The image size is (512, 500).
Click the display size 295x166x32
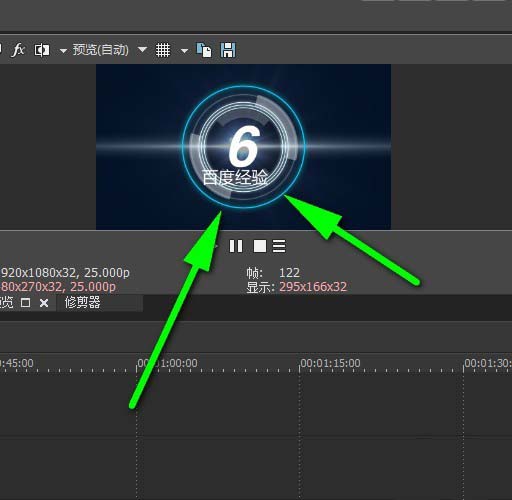(313, 287)
